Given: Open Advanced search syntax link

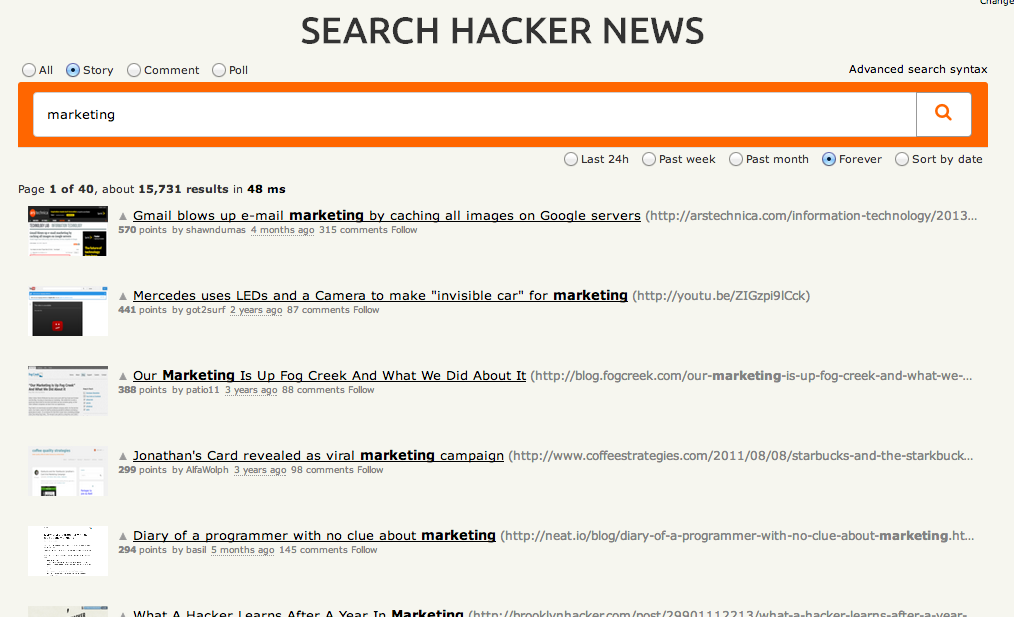Looking at the screenshot, I should (x=918, y=69).
